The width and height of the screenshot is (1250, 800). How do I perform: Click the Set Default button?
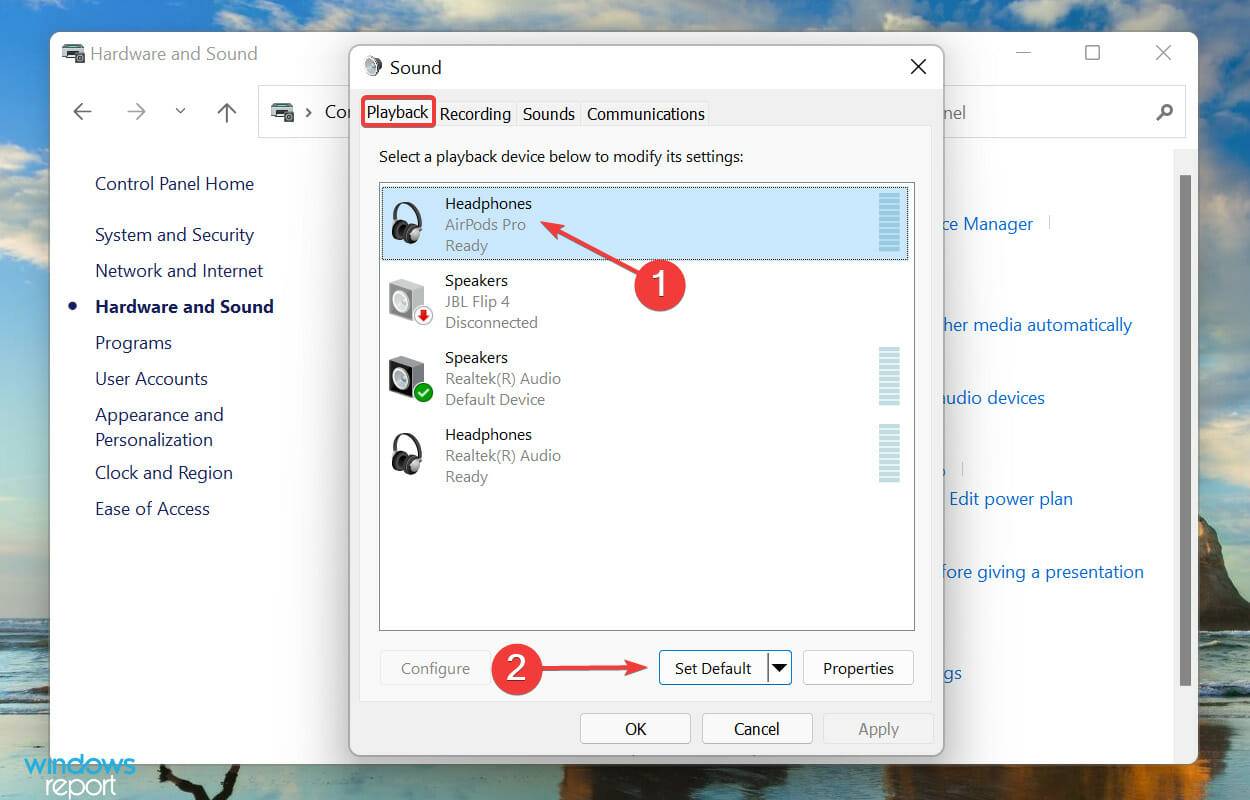[x=712, y=668]
